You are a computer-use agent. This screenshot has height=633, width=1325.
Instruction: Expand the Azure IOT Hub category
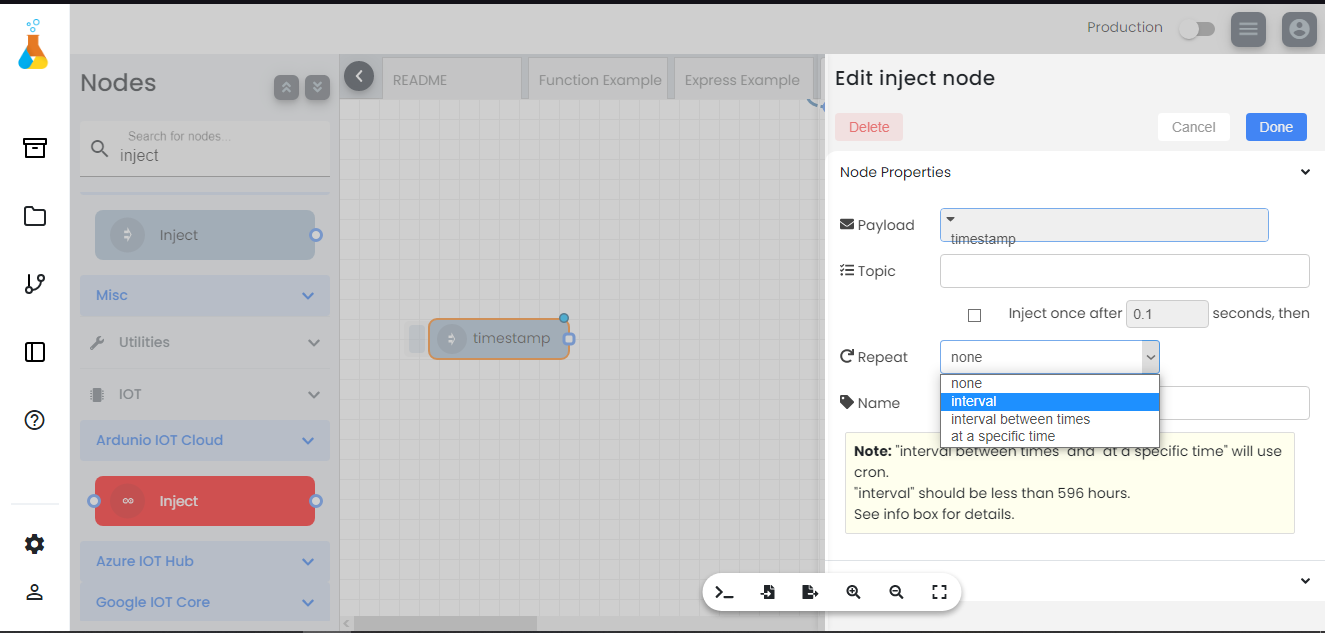[204, 561]
